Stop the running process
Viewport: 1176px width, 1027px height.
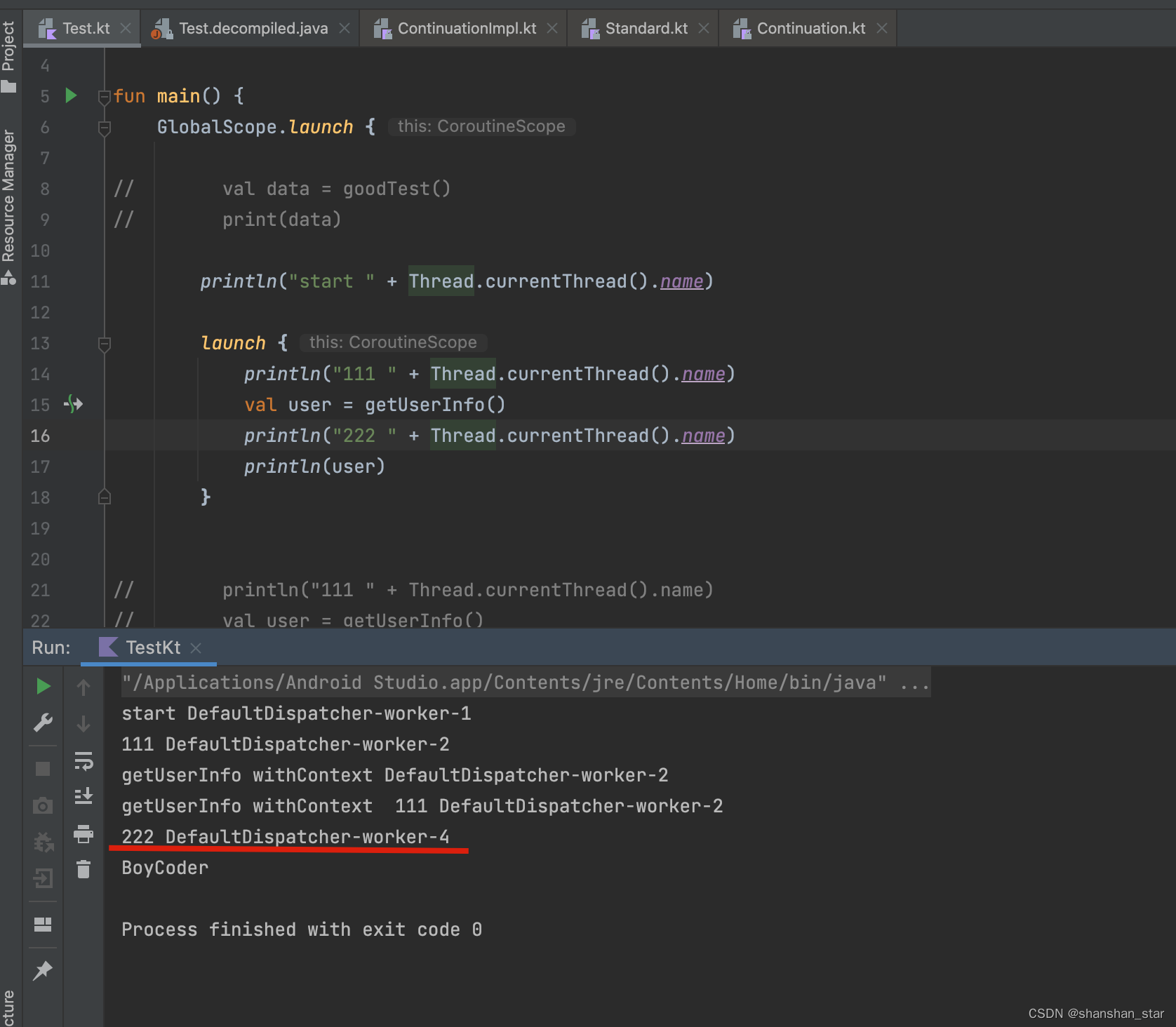click(x=43, y=769)
